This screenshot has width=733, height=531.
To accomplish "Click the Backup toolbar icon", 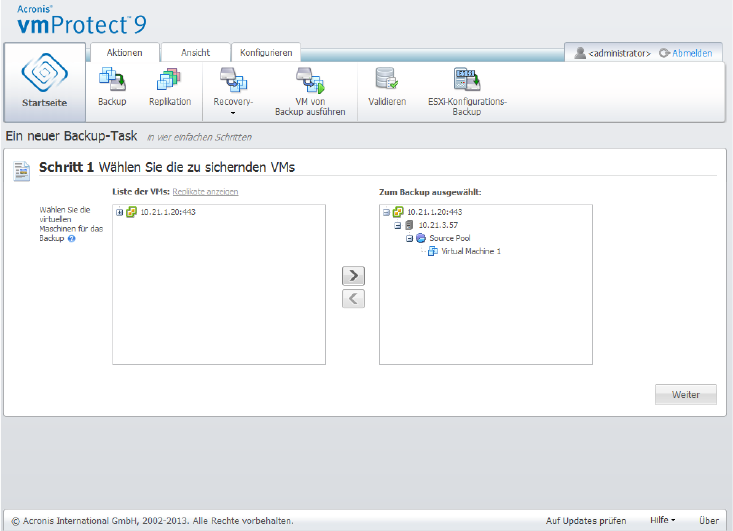I will 112,79.
